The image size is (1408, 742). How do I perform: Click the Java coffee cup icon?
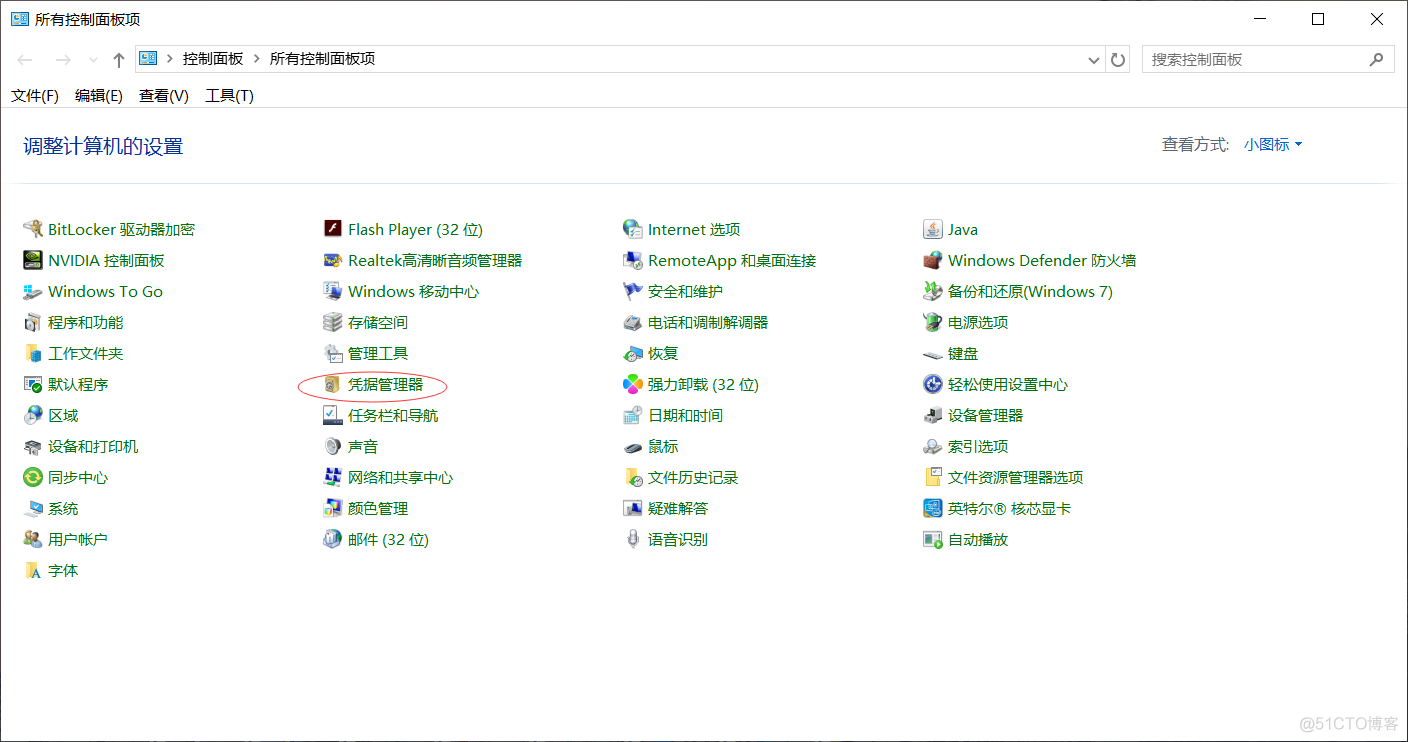(933, 229)
